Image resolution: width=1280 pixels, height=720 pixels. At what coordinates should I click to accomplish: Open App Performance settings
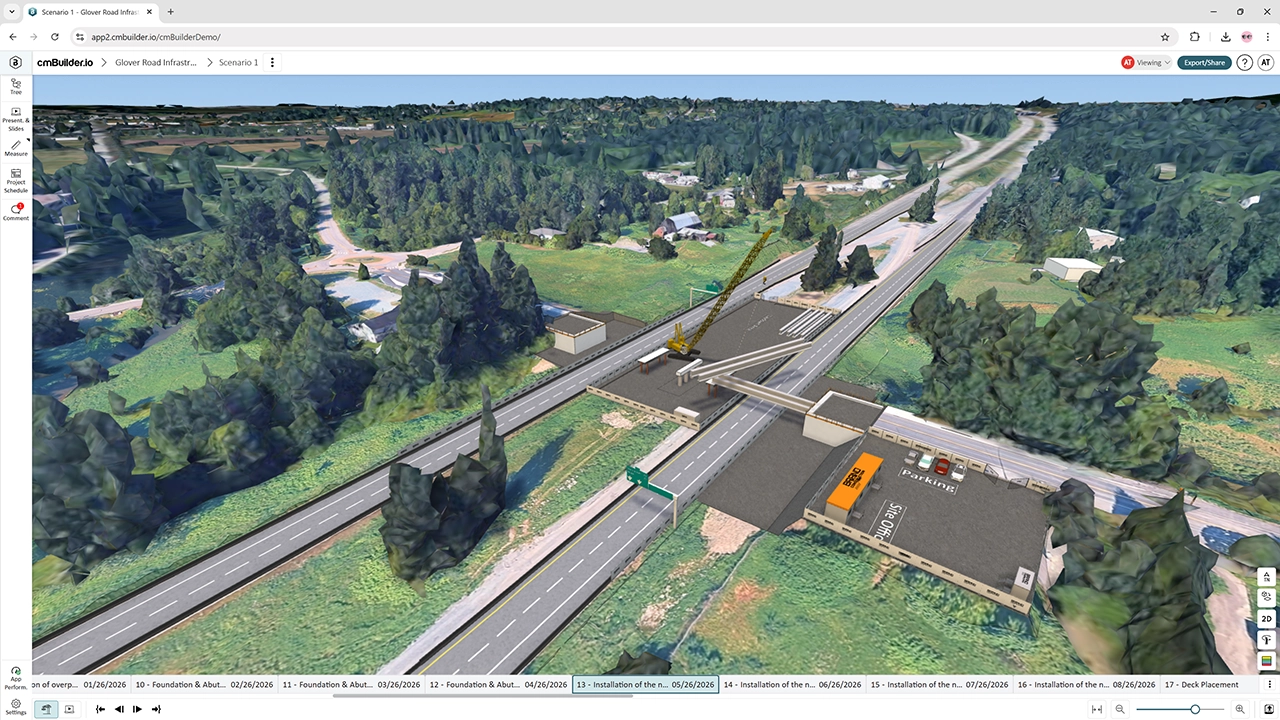[16, 679]
